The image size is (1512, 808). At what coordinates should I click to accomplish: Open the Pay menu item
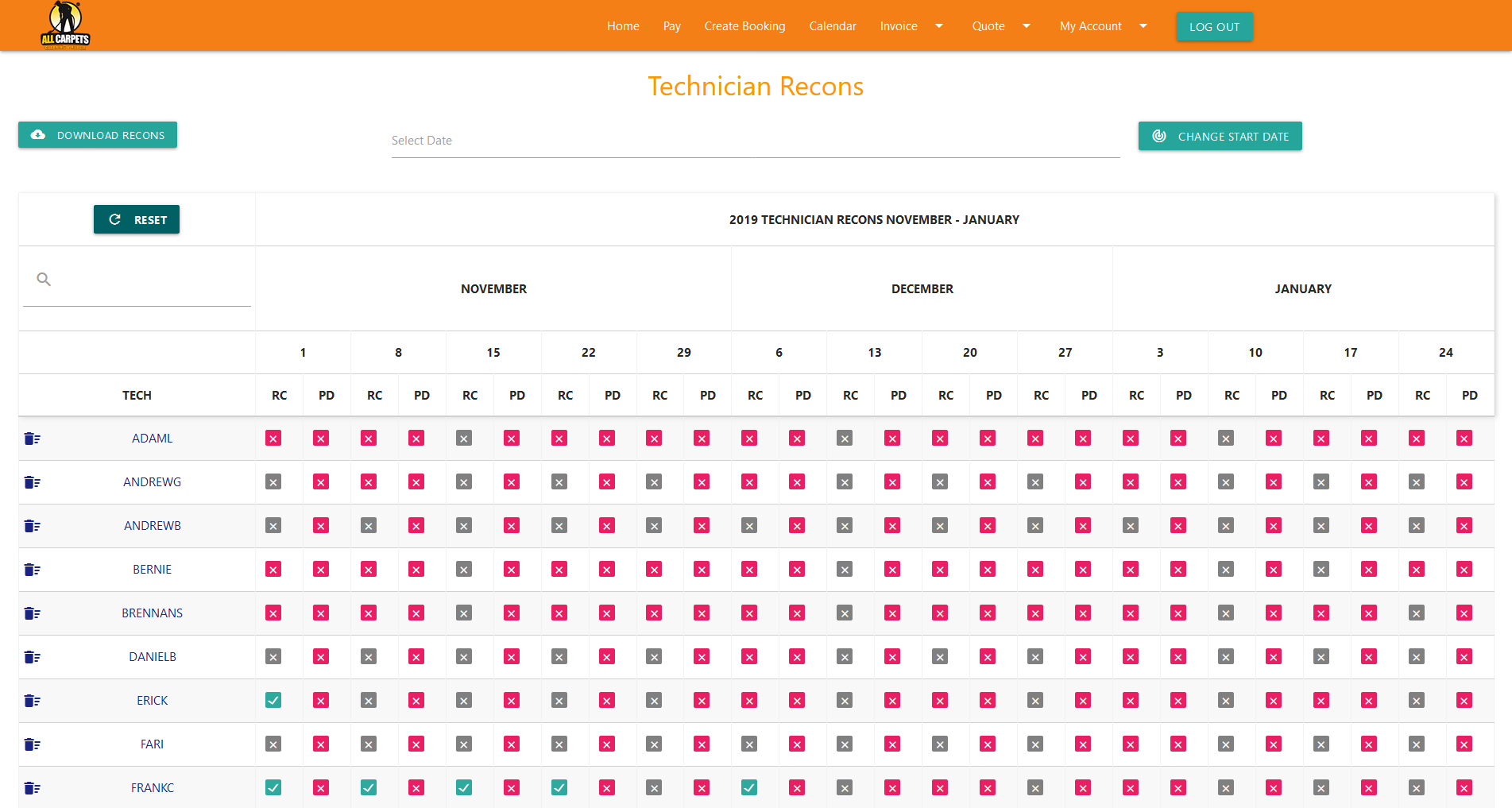[672, 26]
